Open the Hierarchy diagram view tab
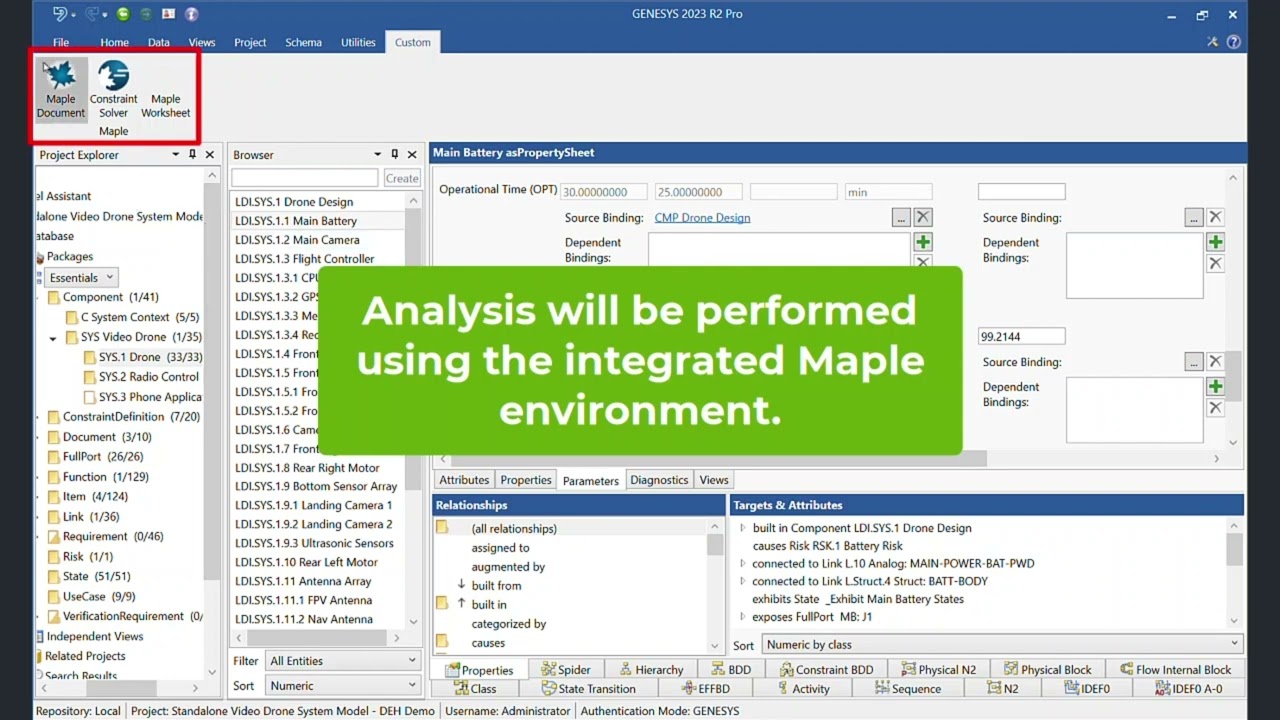This screenshot has height=720, width=1280. pyautogui.click(x=650, y=670)
